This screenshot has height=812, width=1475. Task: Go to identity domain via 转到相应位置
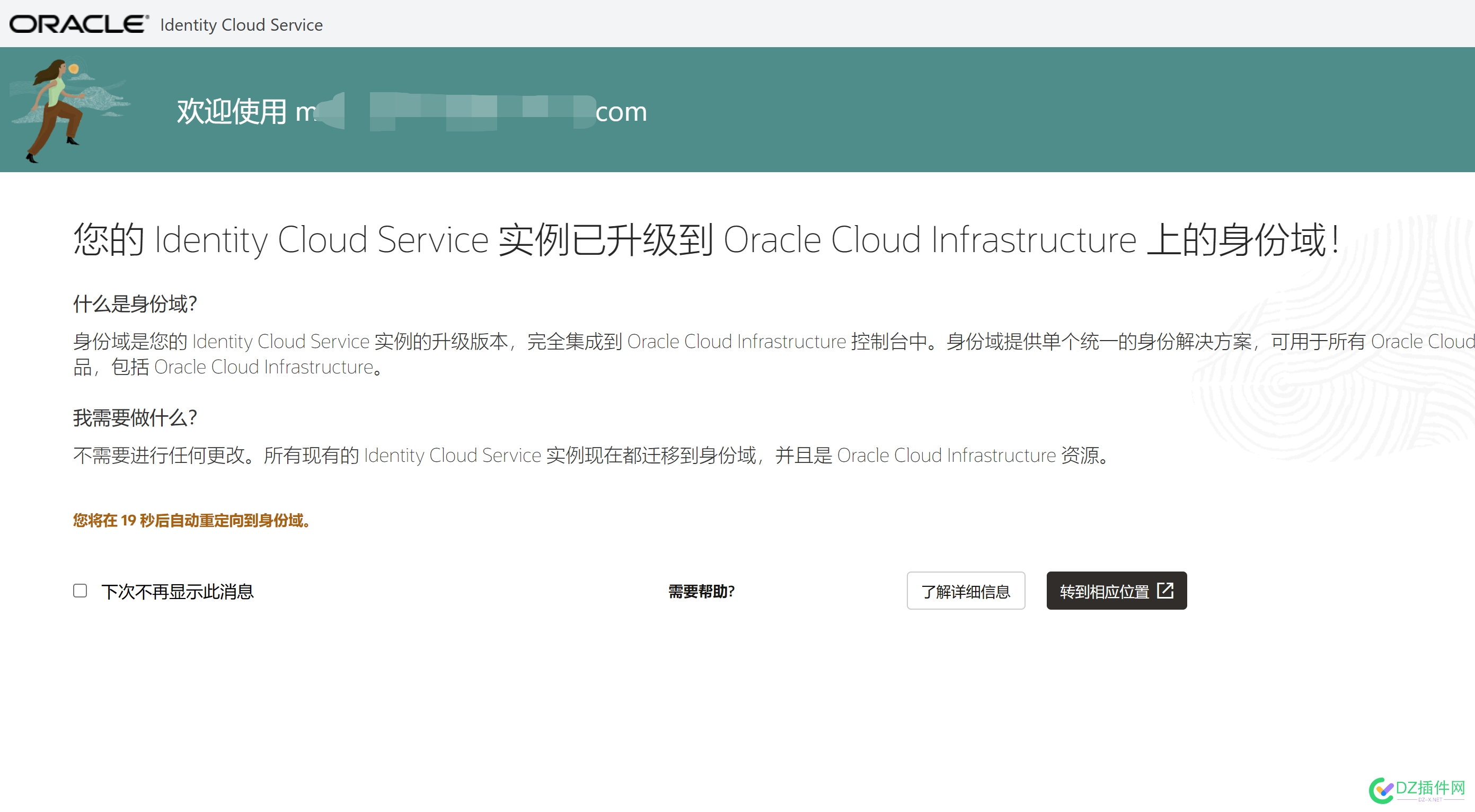(1116, 591)
